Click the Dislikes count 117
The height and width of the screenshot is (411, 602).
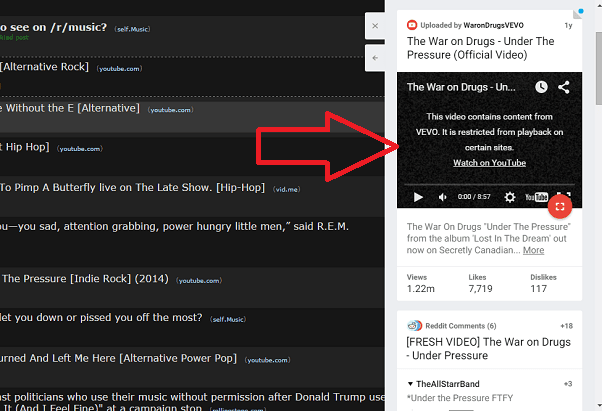[539, 289]
